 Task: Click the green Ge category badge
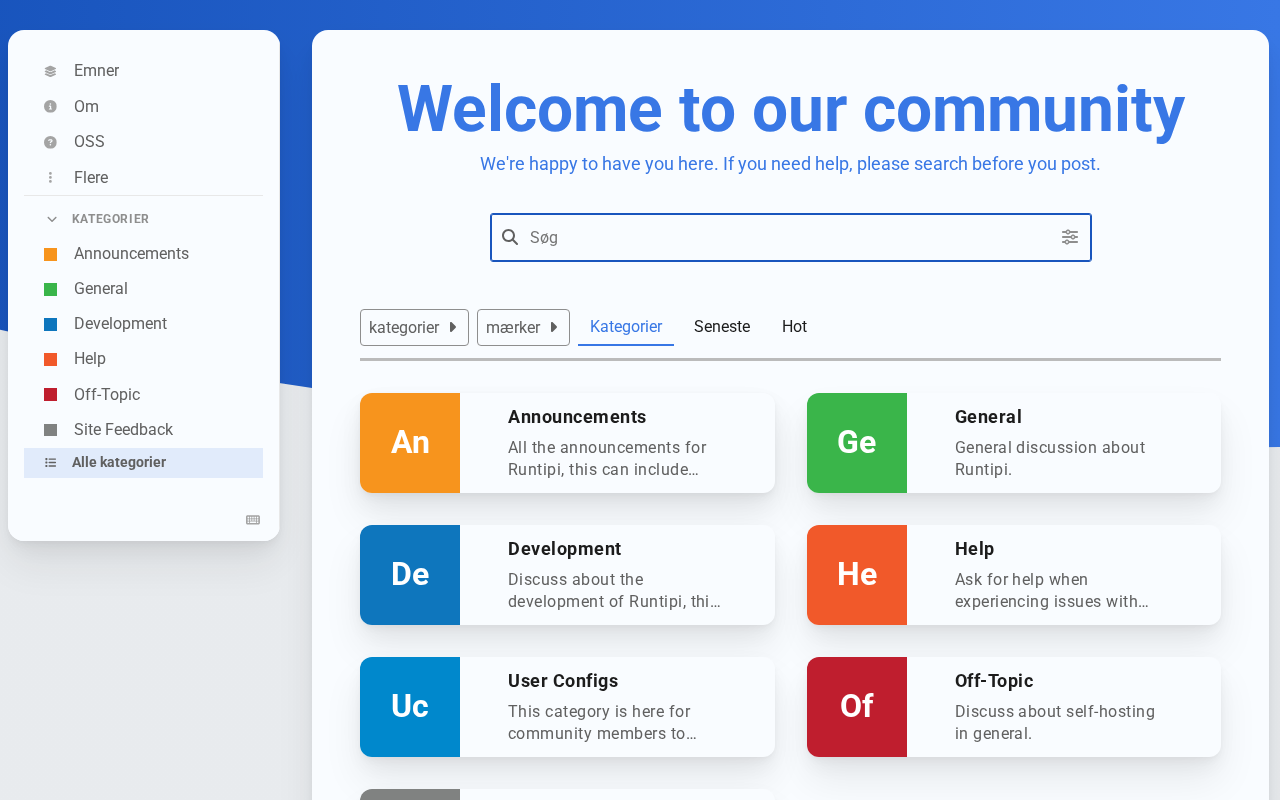(x=857, y=443)
